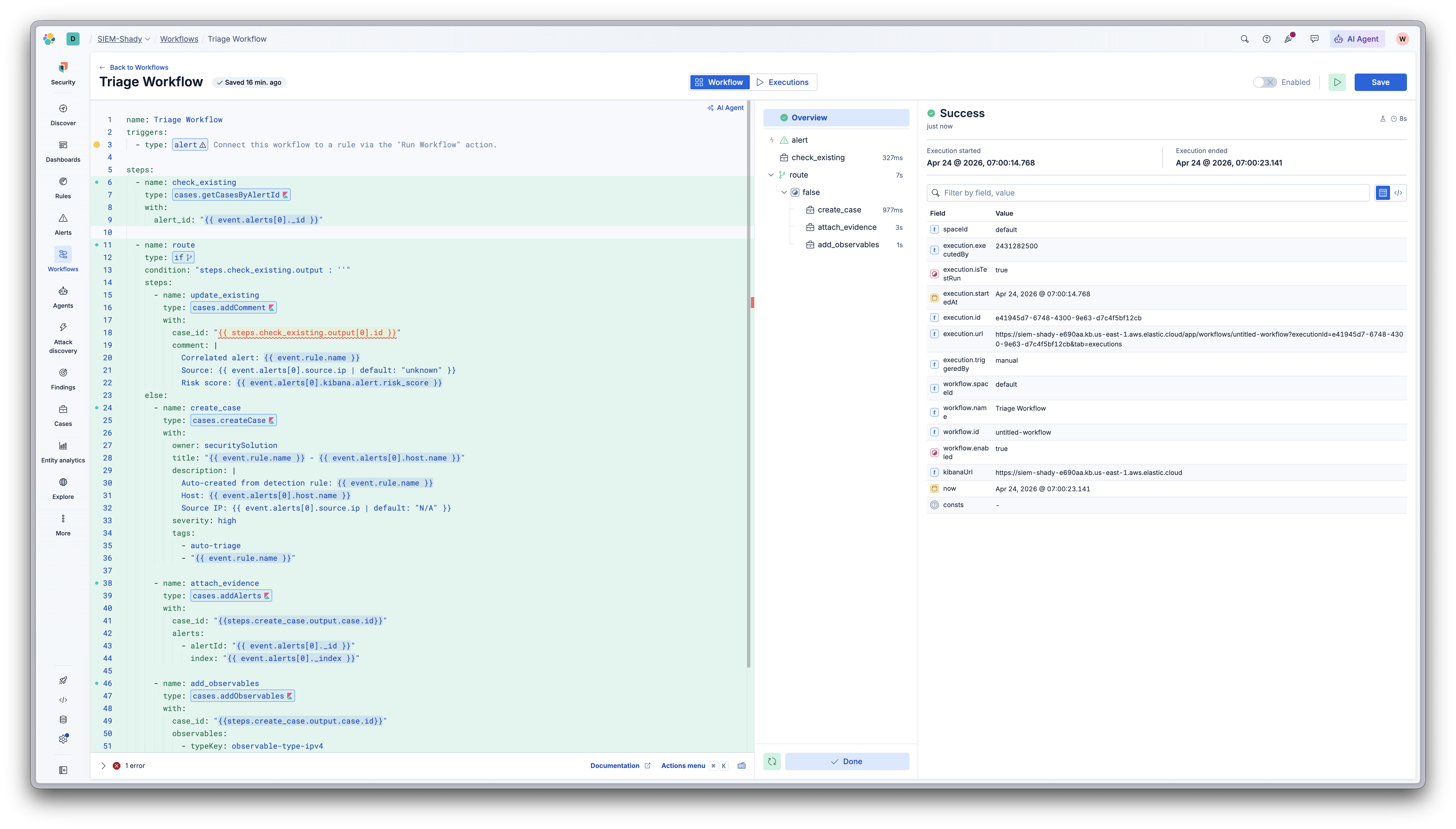Open Rules in the sidebar
Viewport: 1456px width, 829px height.
coord(63,188)
